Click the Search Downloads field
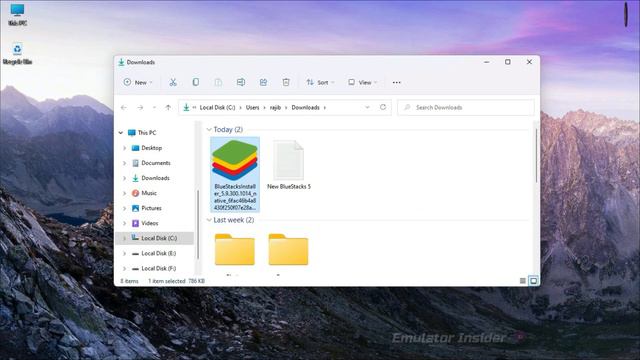Screen dimensions: 640x360 (466, 107)
